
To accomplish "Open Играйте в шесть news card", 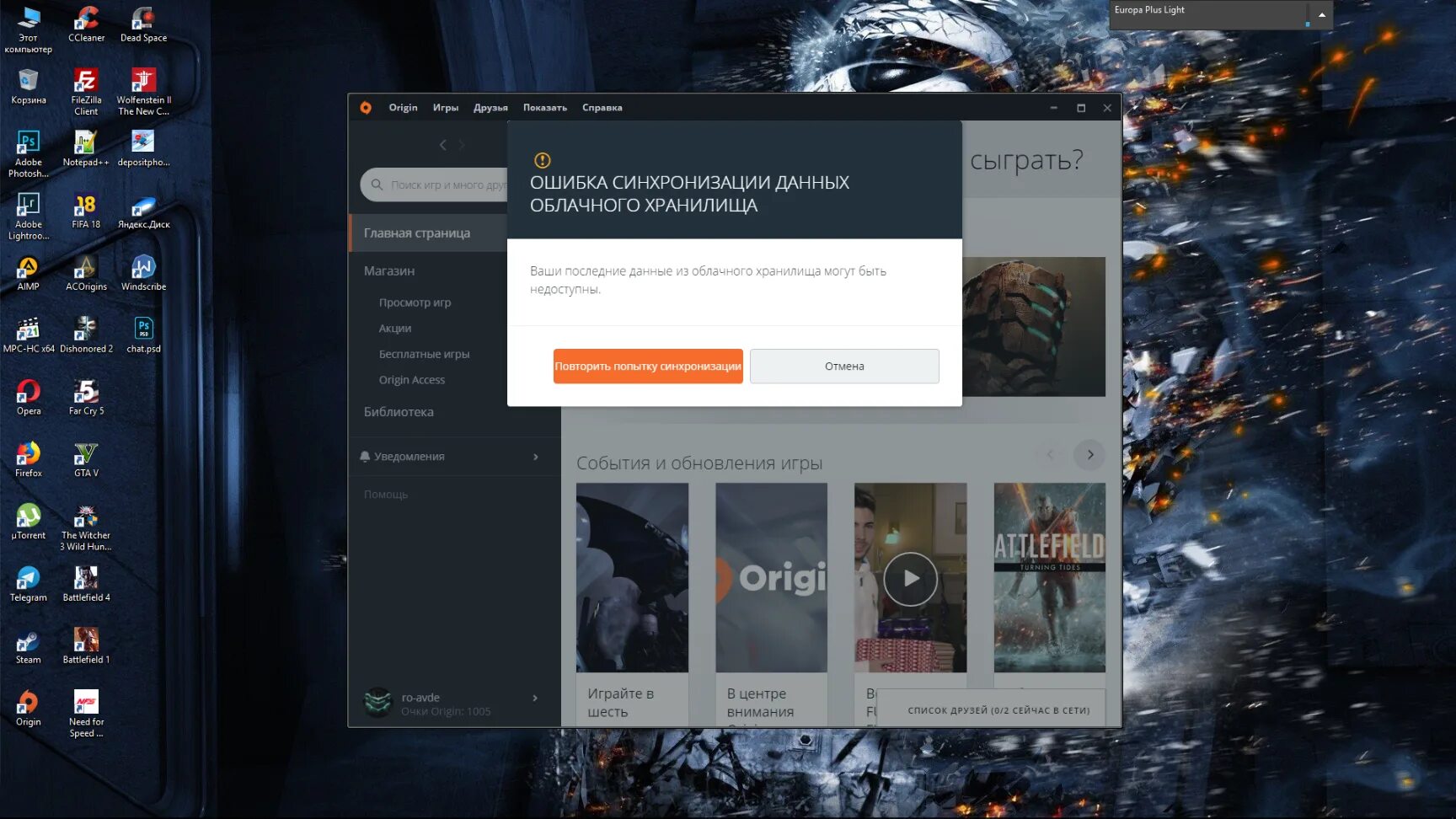I will point(632,605).
